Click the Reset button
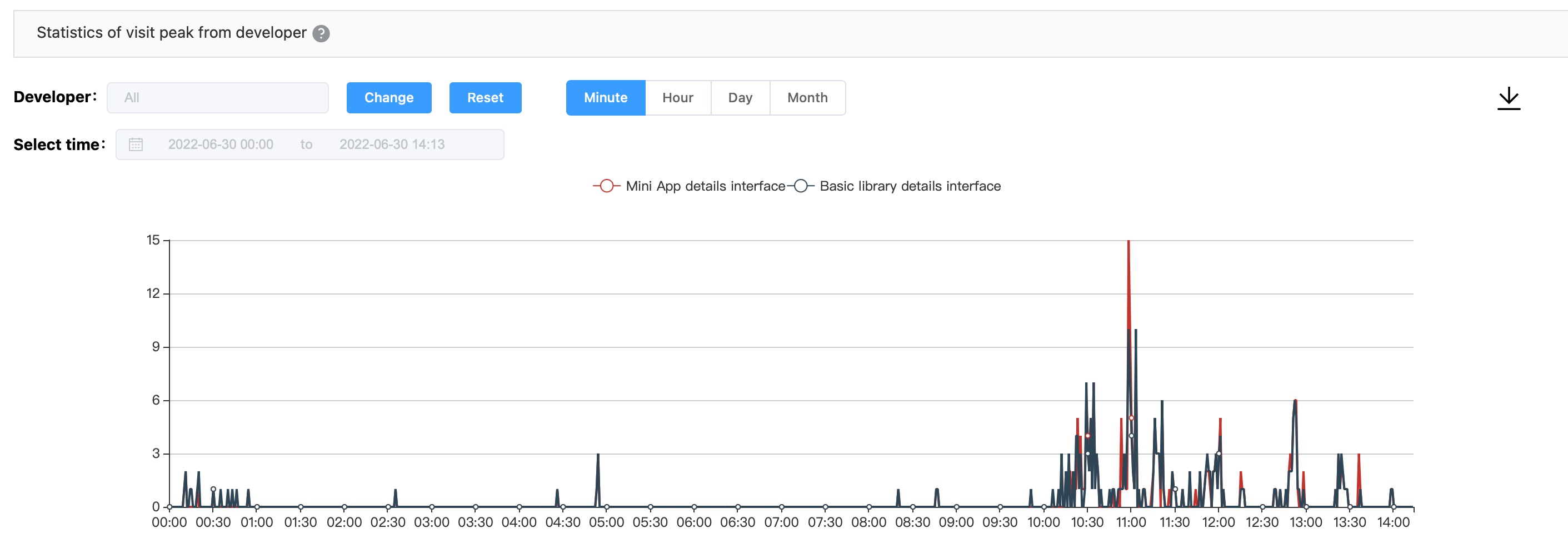The width and height of the screenshot is (1568, 558). (485, 97)
